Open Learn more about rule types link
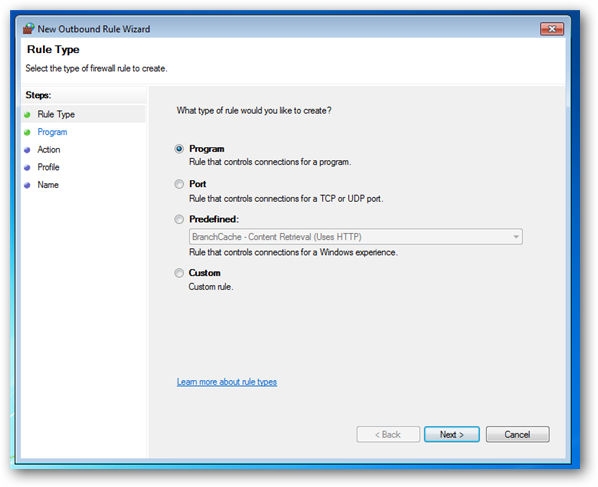Viewport: 598px width, 487px height. click(x=227, y=382)
